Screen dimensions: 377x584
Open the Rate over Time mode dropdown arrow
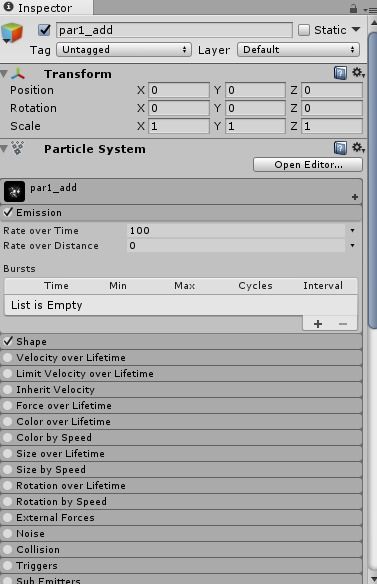[x=352, y=231]
